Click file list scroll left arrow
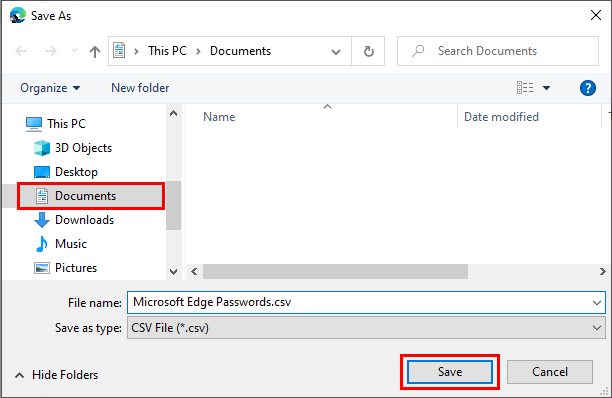Screen dimensions: 612x398 tap(194, 272)
